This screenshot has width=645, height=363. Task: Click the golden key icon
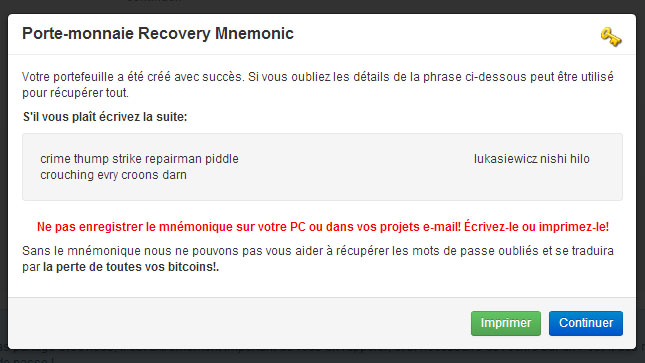(x=611, y=37)
